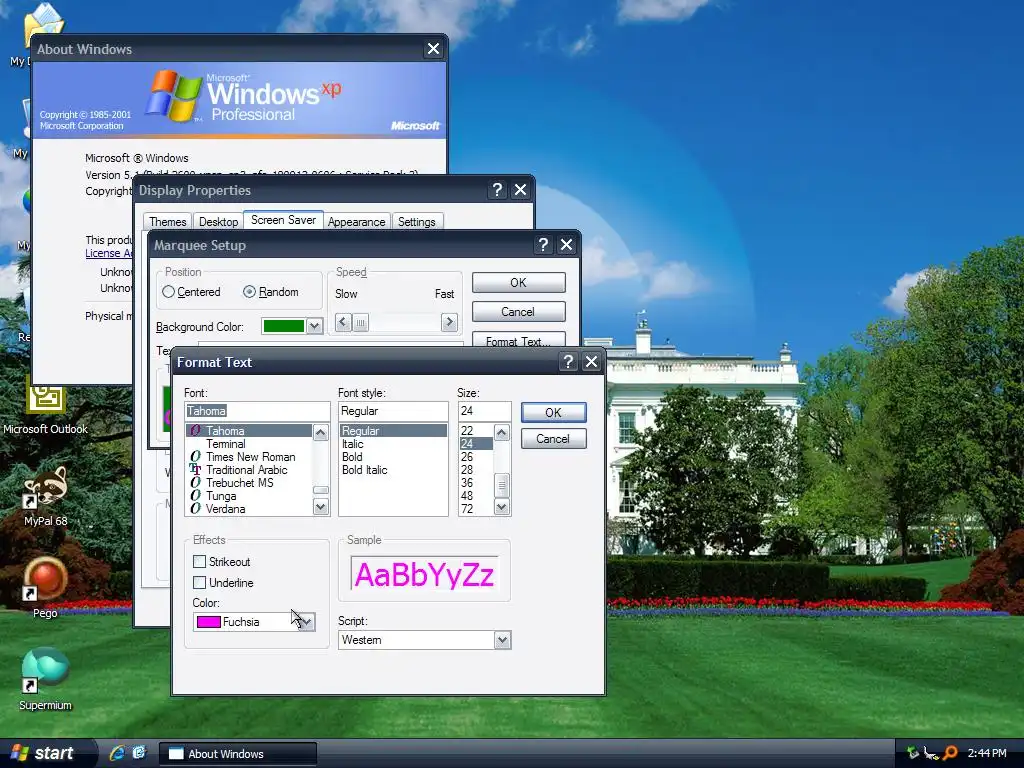
Task: Click help button in Marquee Setup dialog
Action: 543,245
